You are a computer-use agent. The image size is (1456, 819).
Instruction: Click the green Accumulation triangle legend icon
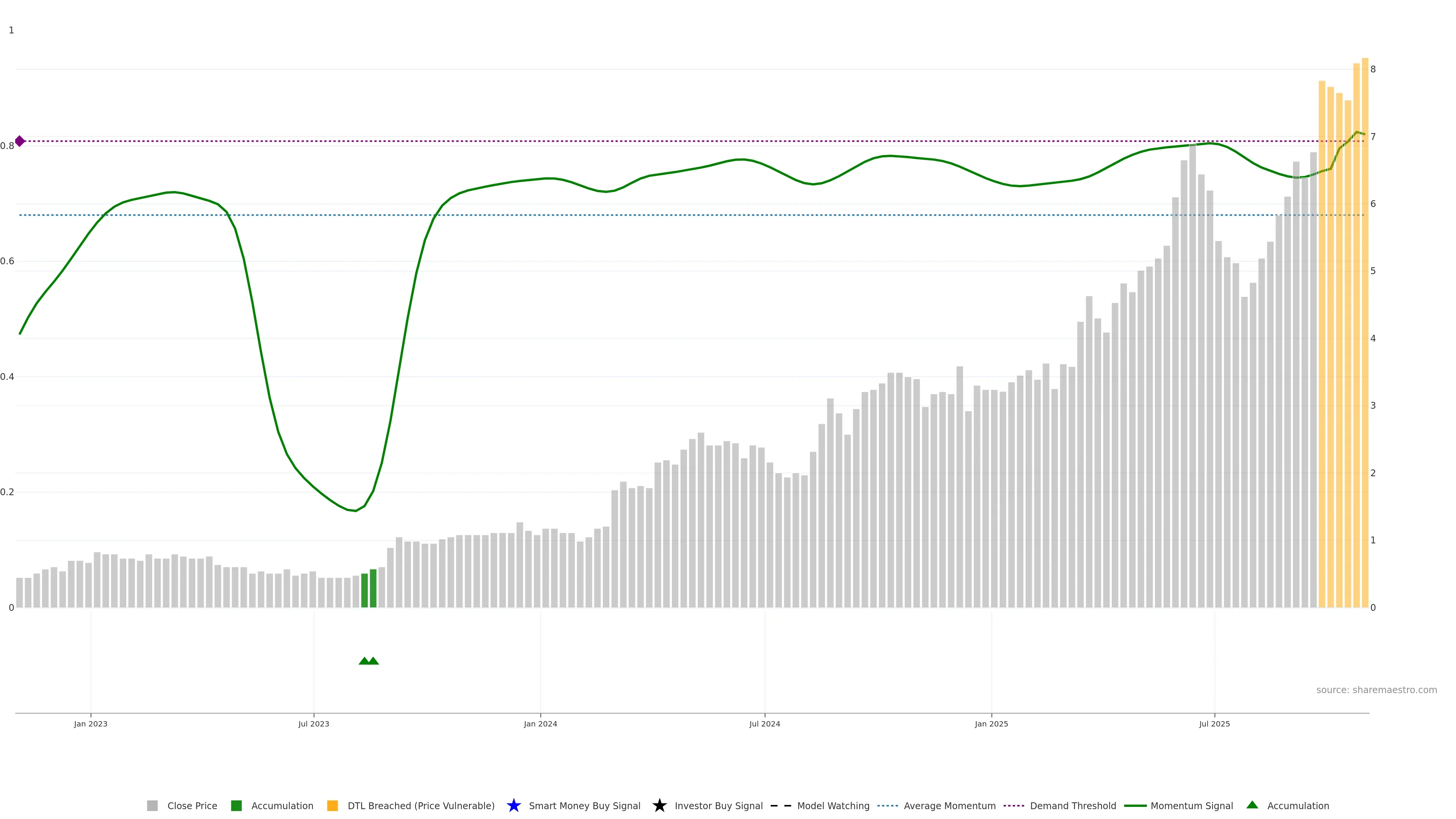pyautogui.click(x=1252, y=805)
